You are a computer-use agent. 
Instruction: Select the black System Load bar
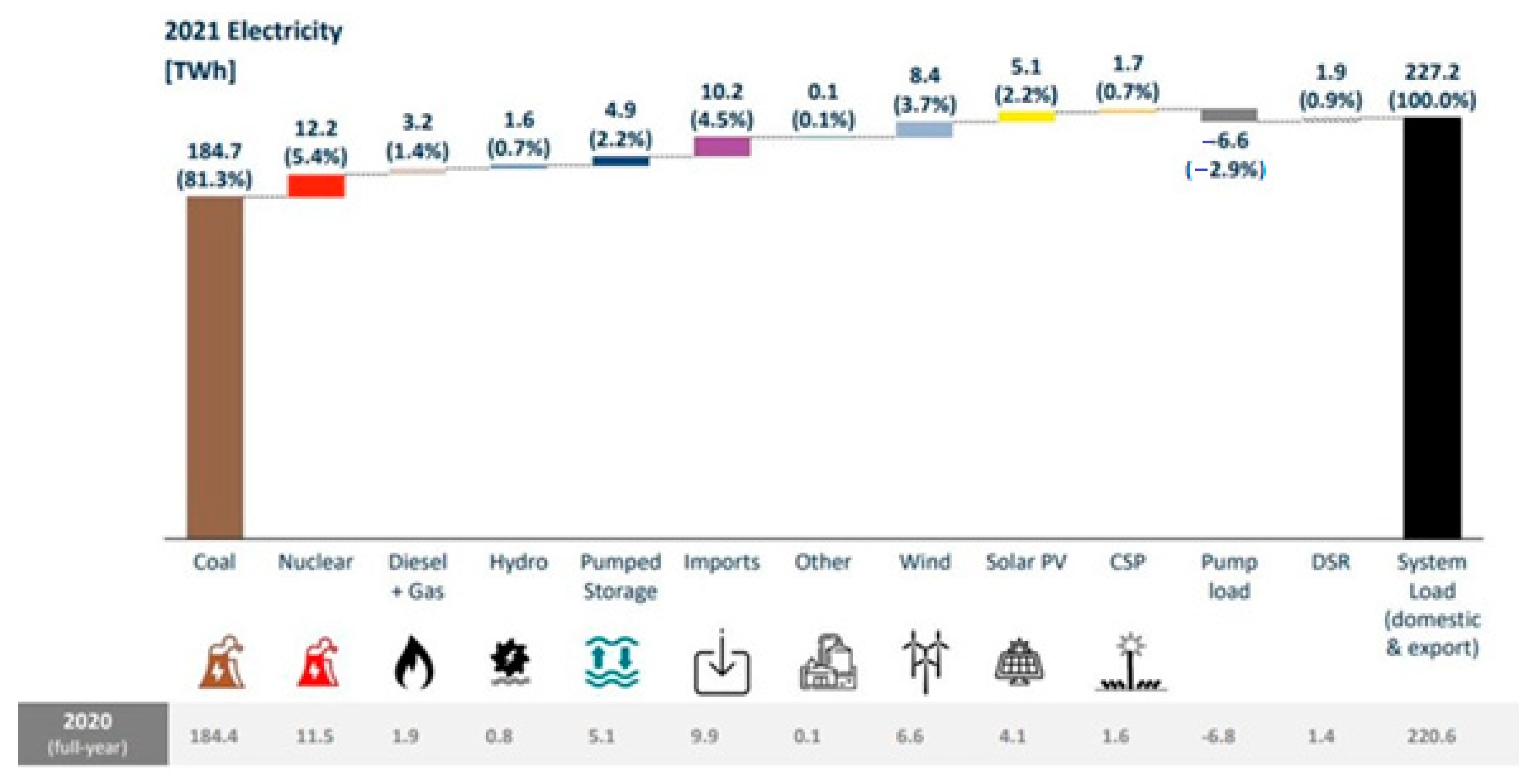pos(1432,328)
